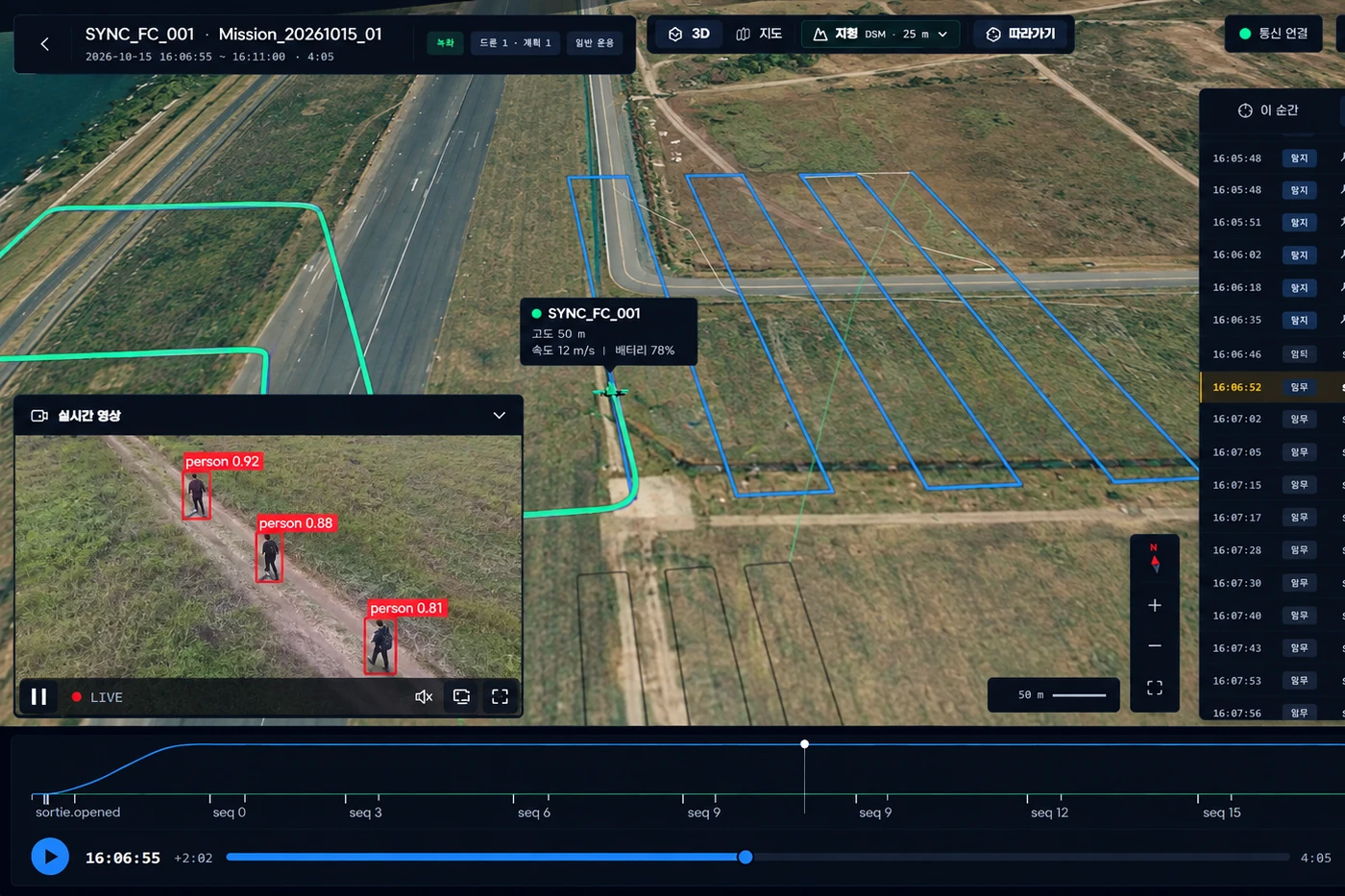This screenshot has width=1345, height=896.
Task: Pause the live video feed
Action: point(38,696)
